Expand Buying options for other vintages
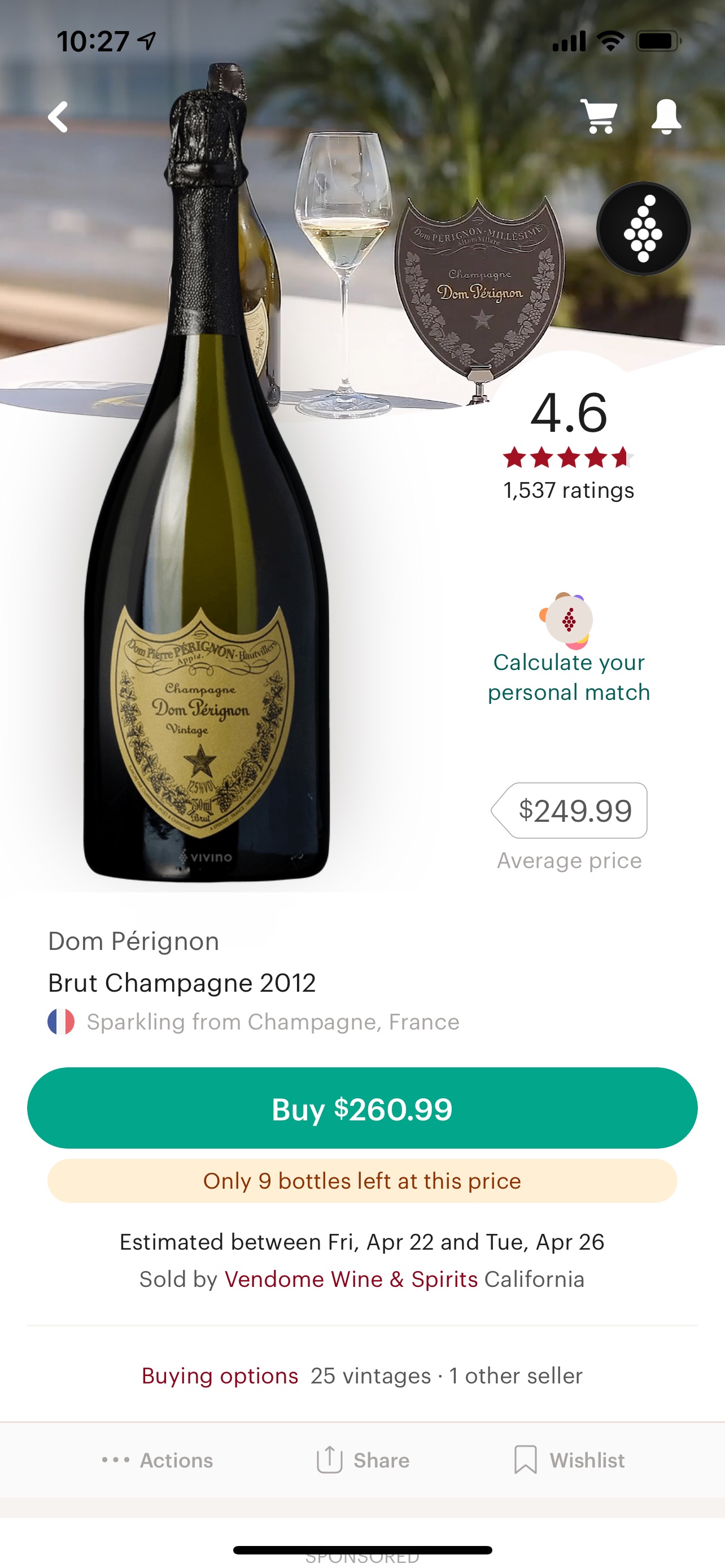This screenshot has width=725, height=1568. tap(220, 1375)
